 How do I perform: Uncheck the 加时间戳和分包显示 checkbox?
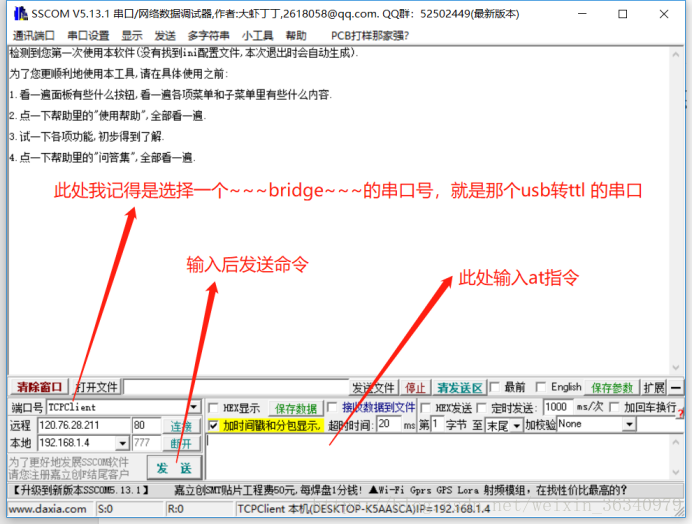[213, 426]
